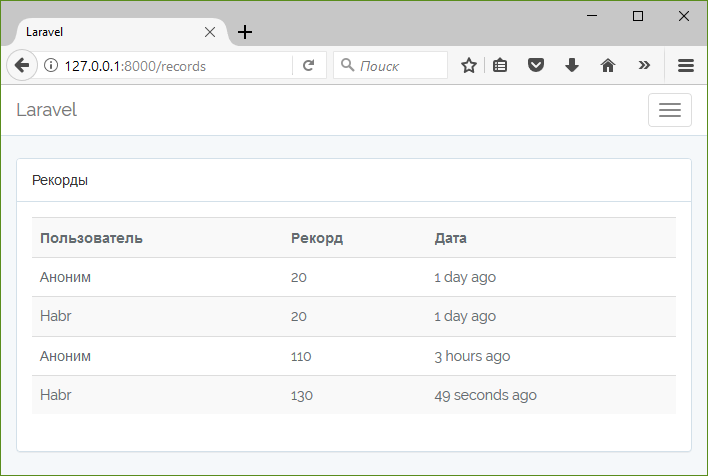The height and width of the screenshot is (476, 708).
Task: Bookmark this page with the star icon
Action: pos(469,66)
